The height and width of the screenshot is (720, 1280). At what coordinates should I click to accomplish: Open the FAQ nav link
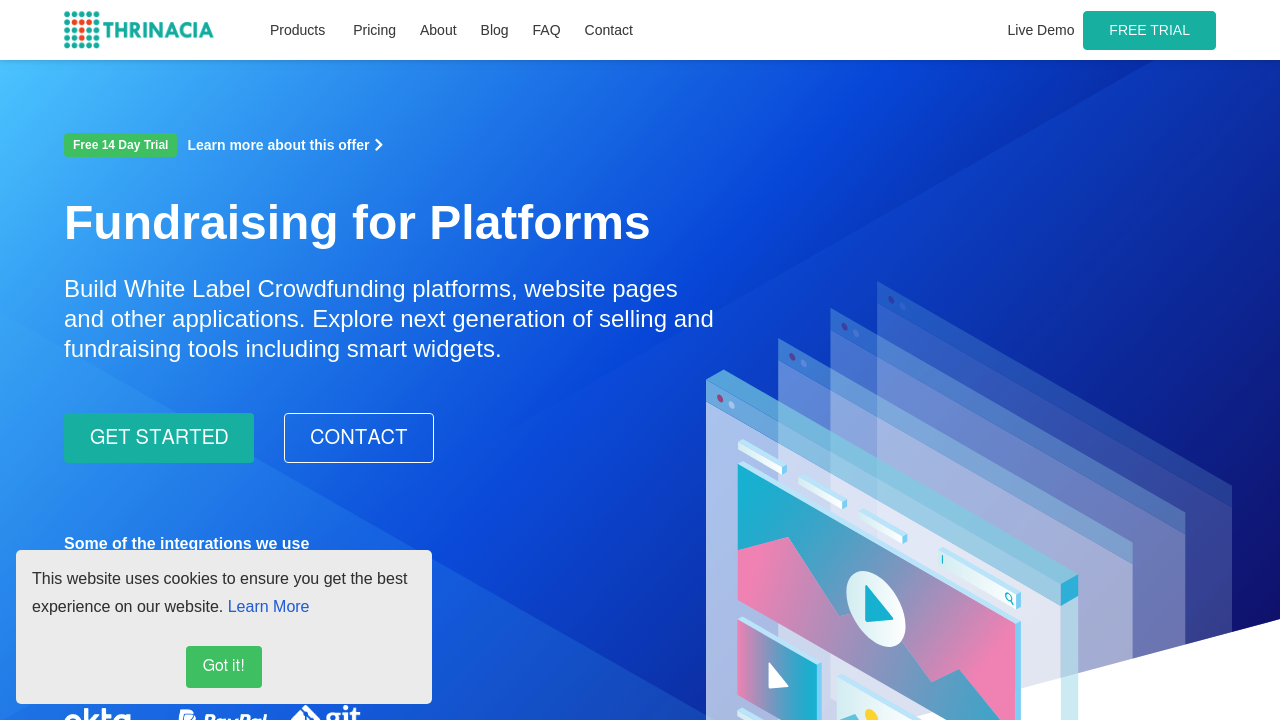click(x=546, y=30)
